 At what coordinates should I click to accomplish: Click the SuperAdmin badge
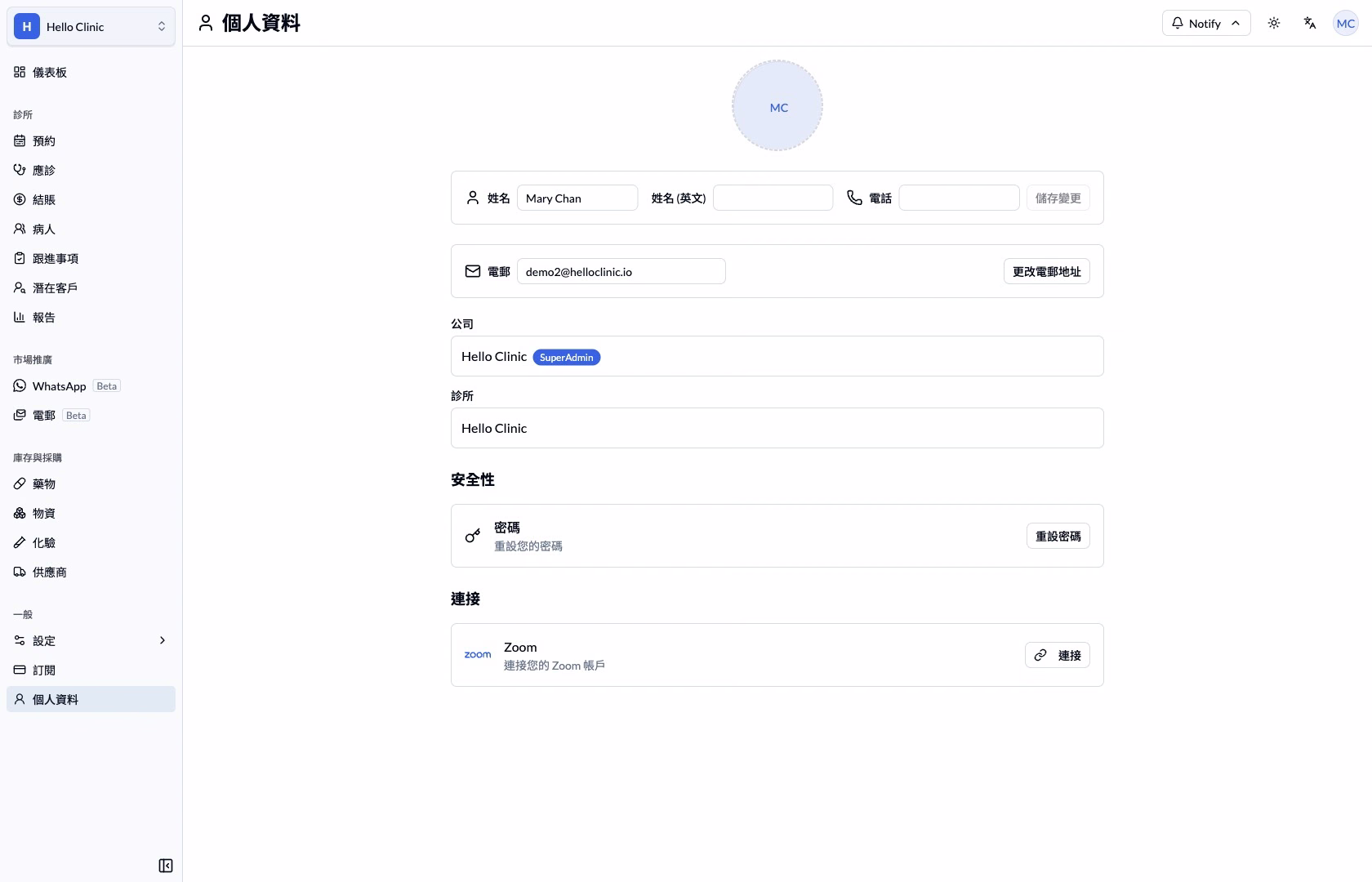567,357
